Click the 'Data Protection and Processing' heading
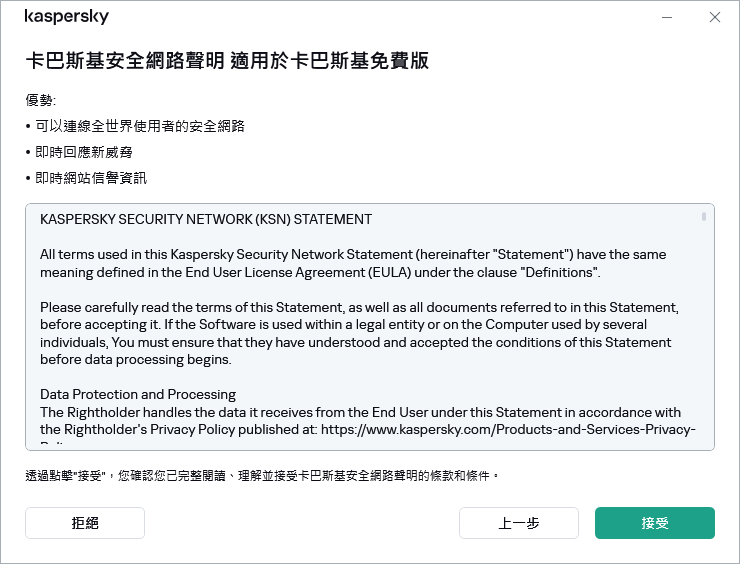This screenshot has width=740, height=564. (x=138, y=394)
